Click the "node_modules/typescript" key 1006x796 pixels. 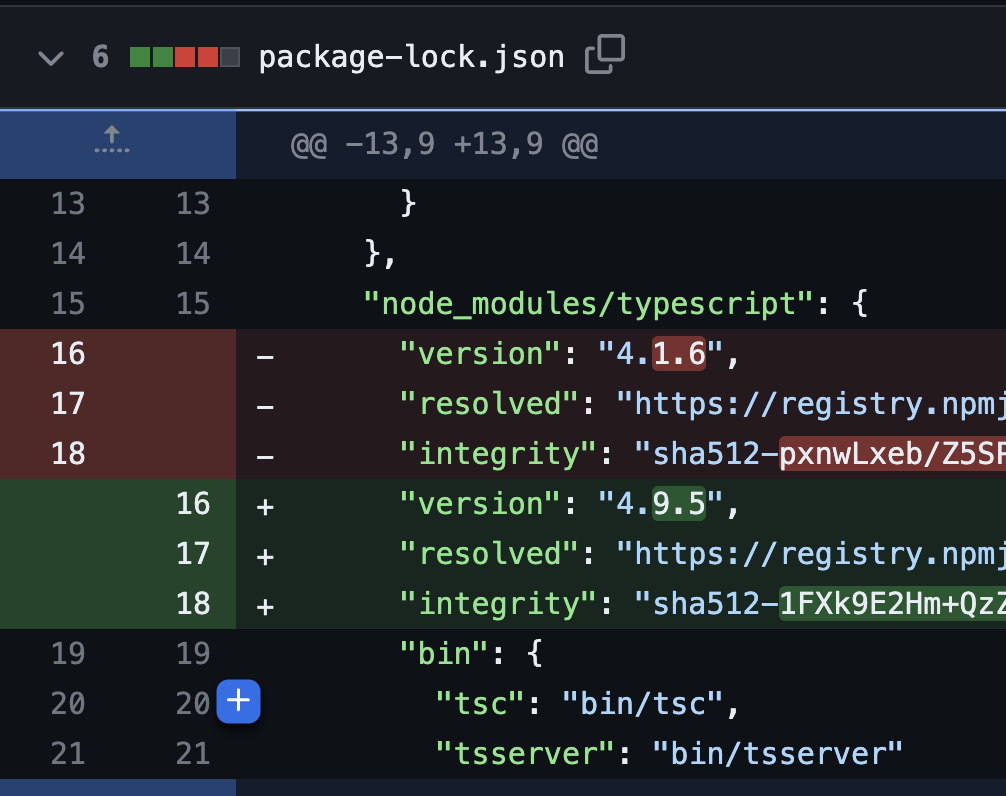pyautogui.click(x=588, y=303)
